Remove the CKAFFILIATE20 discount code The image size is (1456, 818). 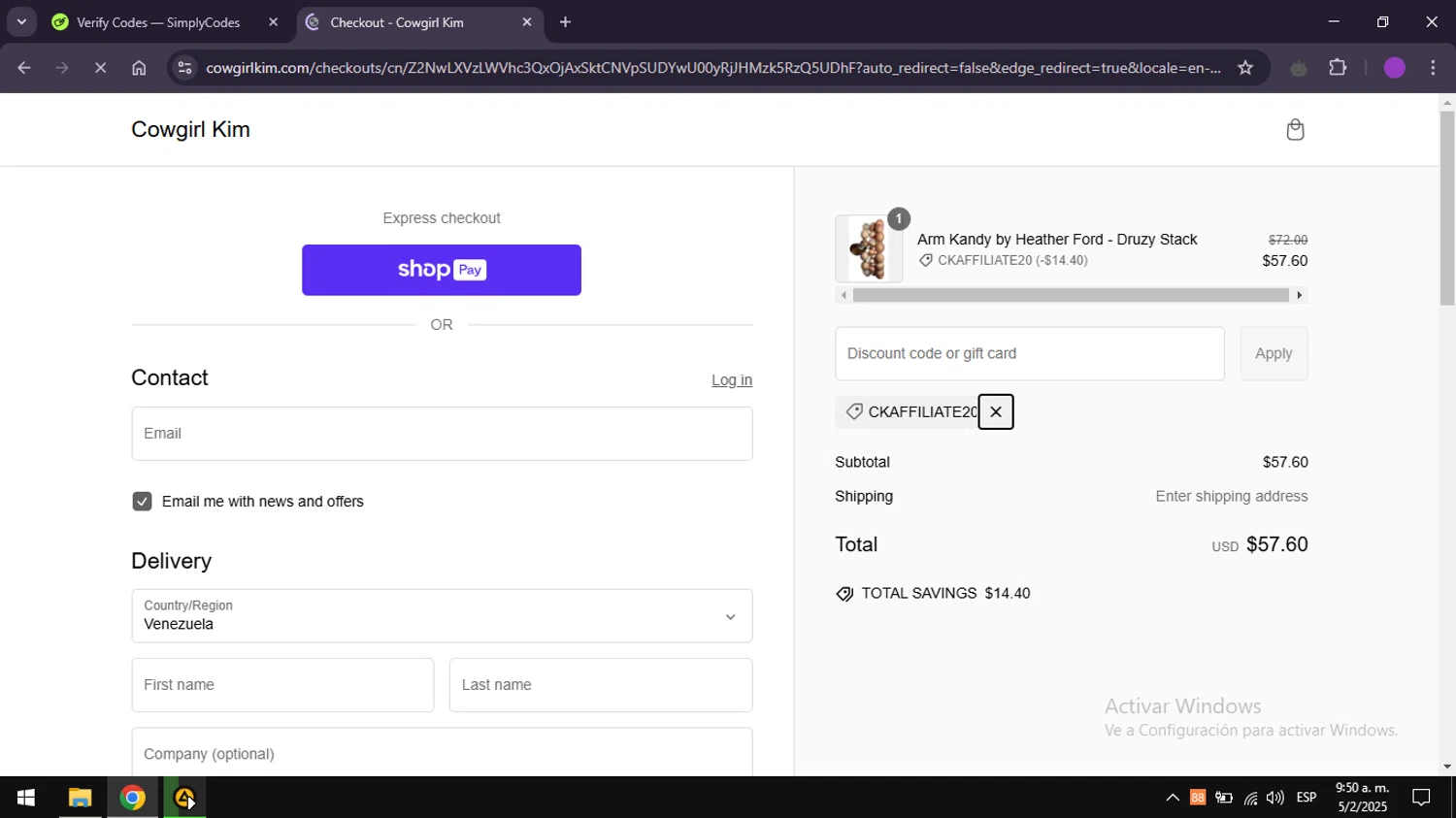[996, 411]
